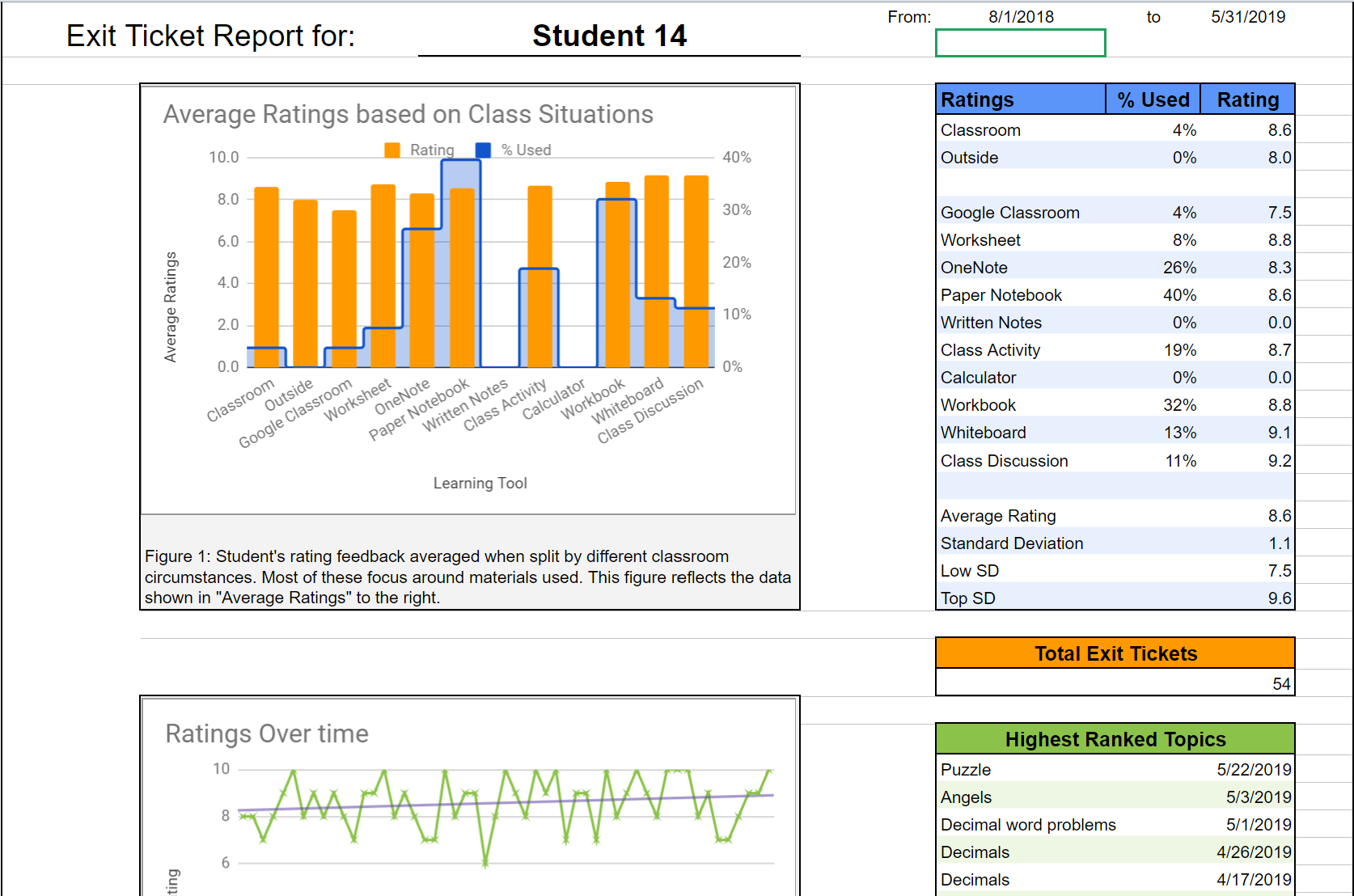Click the Student 14 name cell
Image resolution: width=1354 pixels, height=896 pixels.
coord(609,36)
